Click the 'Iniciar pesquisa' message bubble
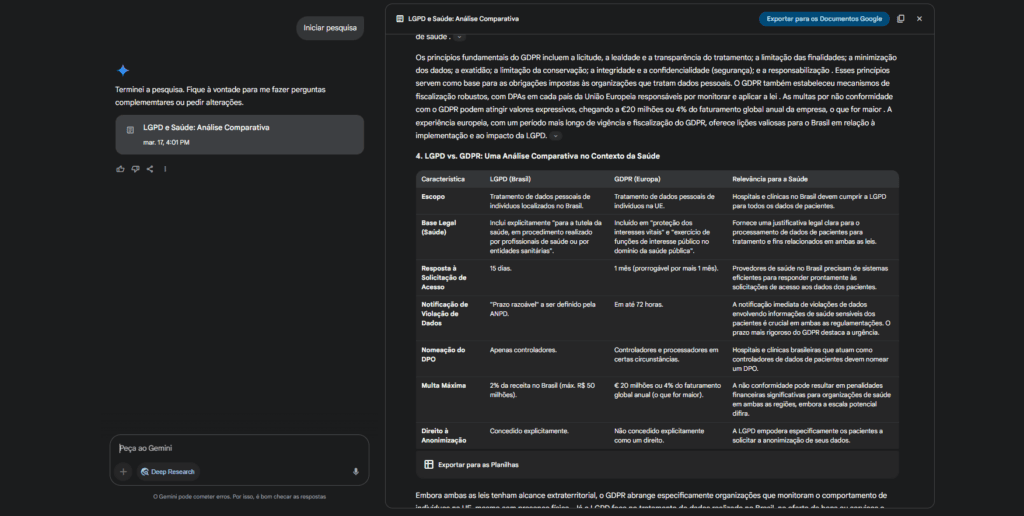 tap(330, 28)
